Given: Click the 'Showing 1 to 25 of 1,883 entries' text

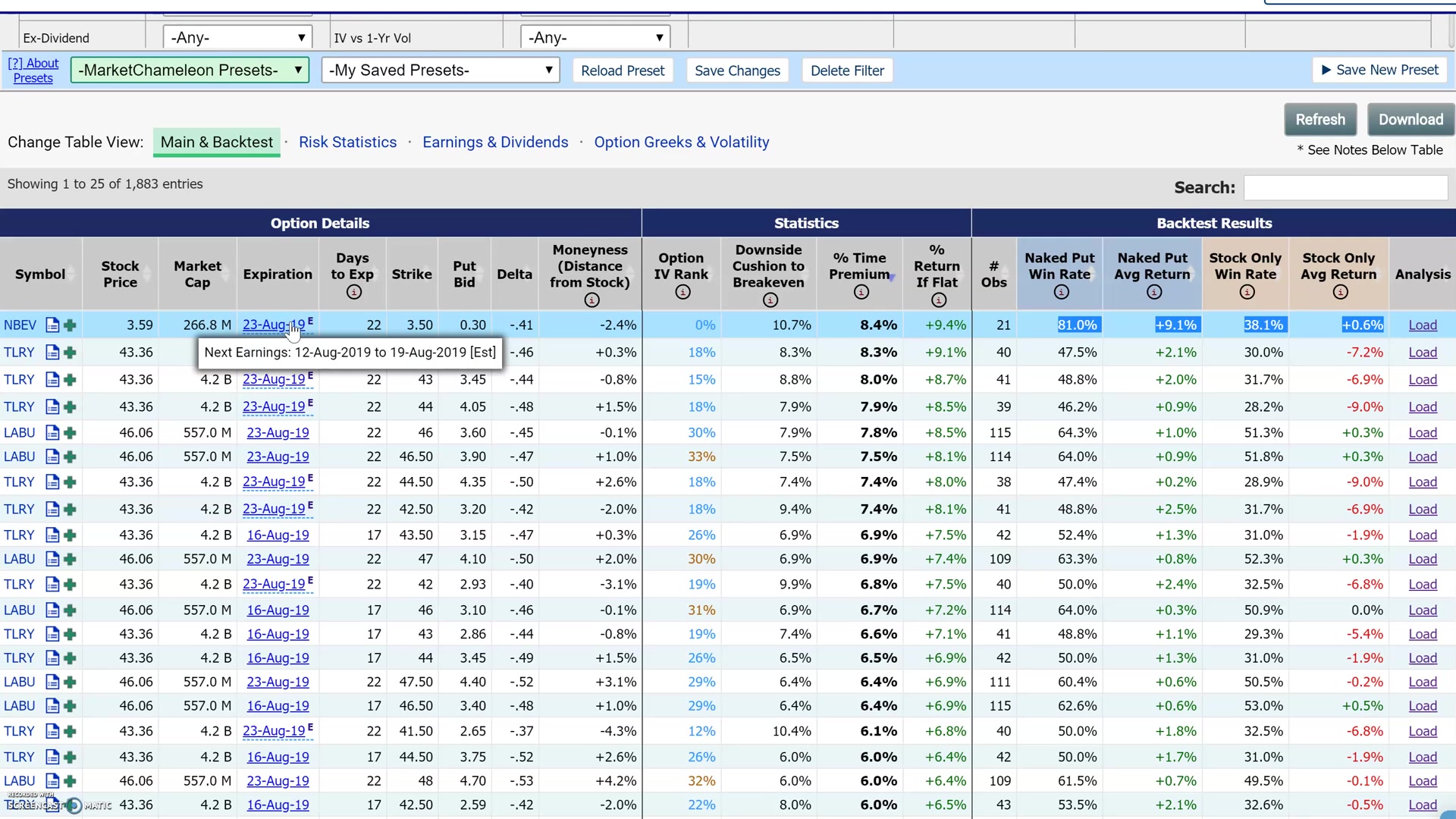Looking at the screenshot, I should coord(105,184).
